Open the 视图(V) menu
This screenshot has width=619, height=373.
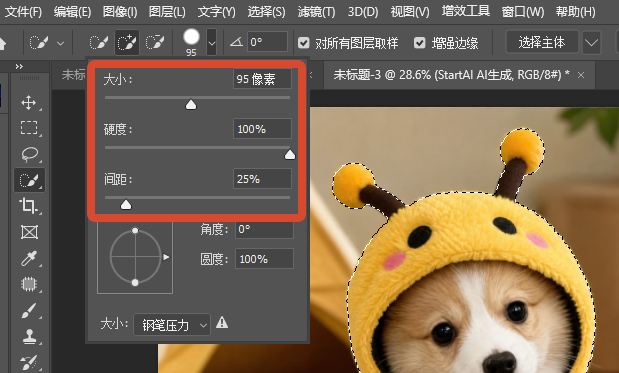[410, 11]
